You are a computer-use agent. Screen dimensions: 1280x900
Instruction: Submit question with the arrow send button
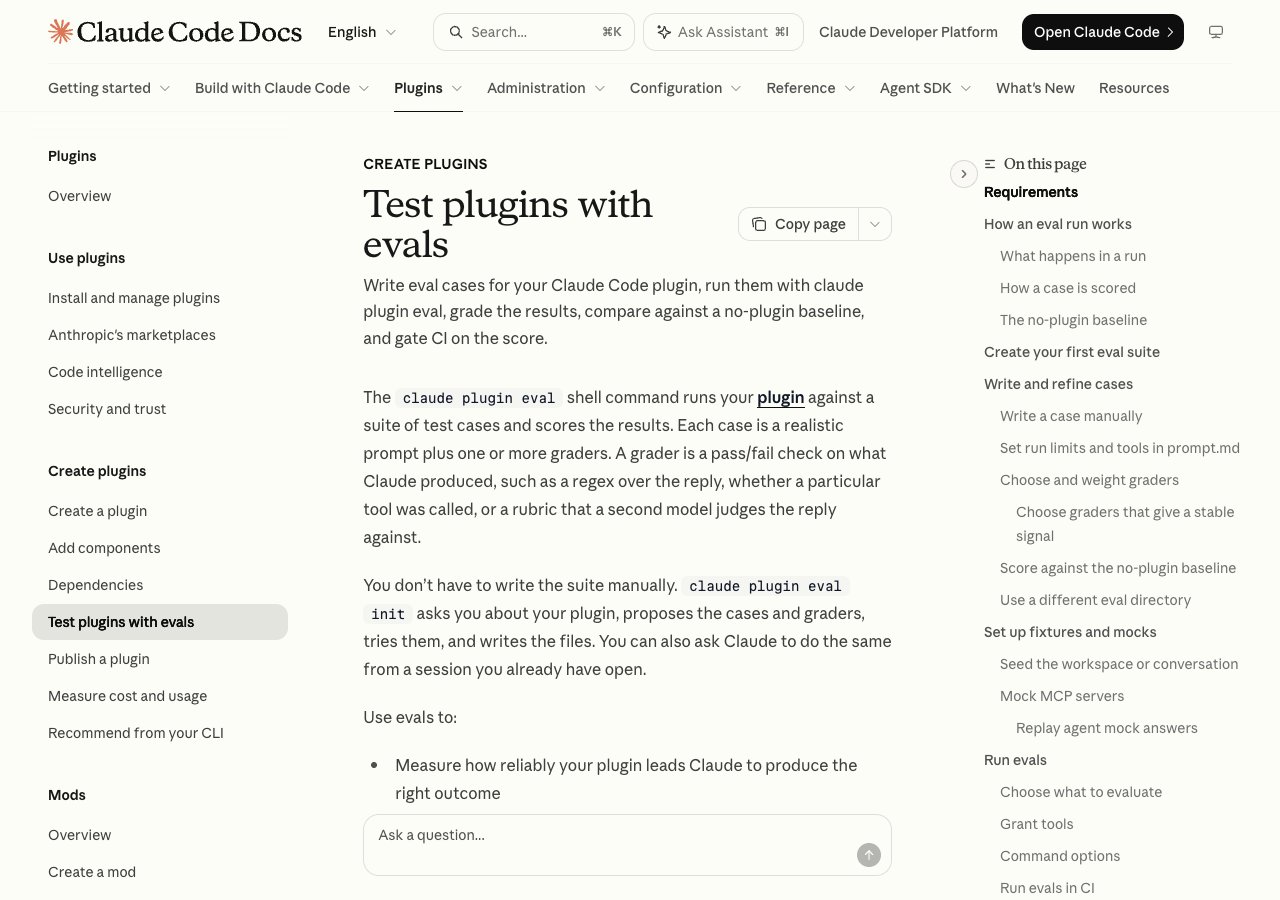(x=869, y=855)
